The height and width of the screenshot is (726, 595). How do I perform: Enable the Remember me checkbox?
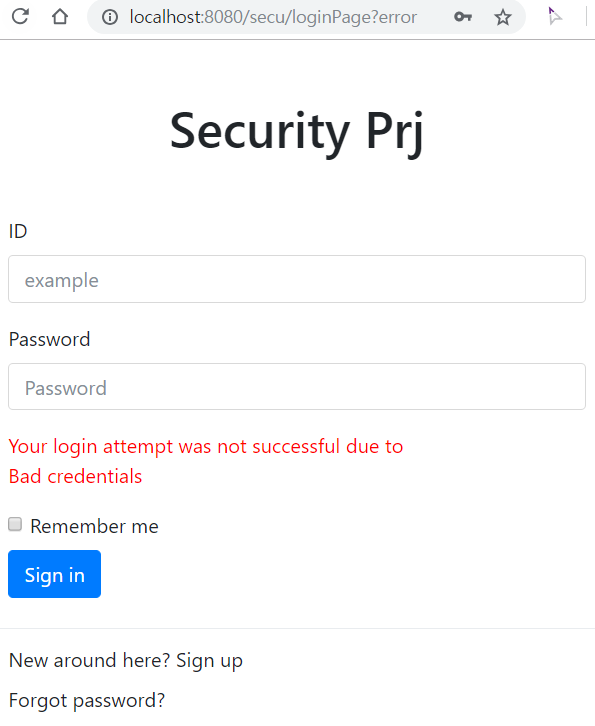(15, 524)
